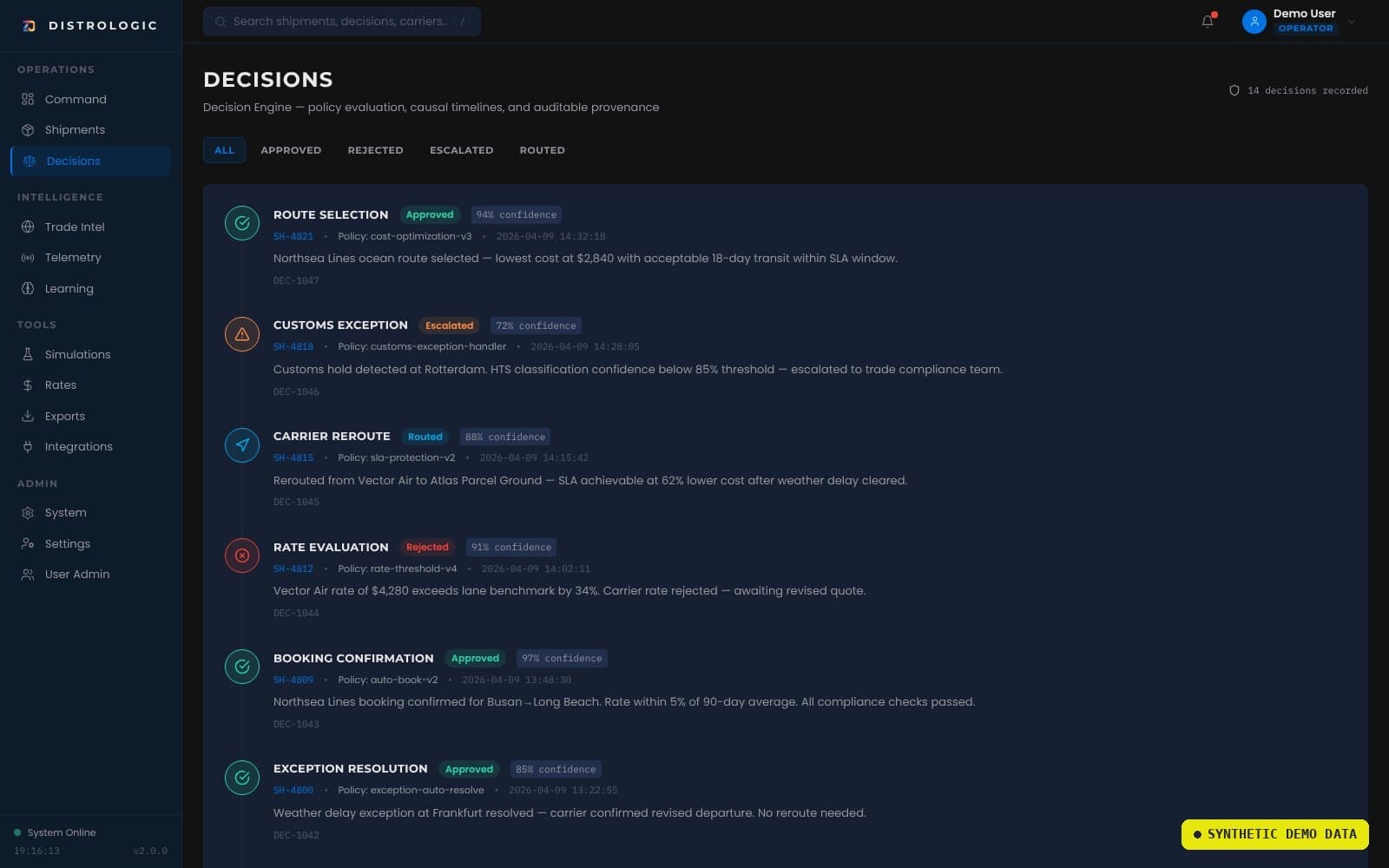This screenshot has width=1389, height=868.
Task: Open Settings user-cog icon
Action: pos(28,543)
